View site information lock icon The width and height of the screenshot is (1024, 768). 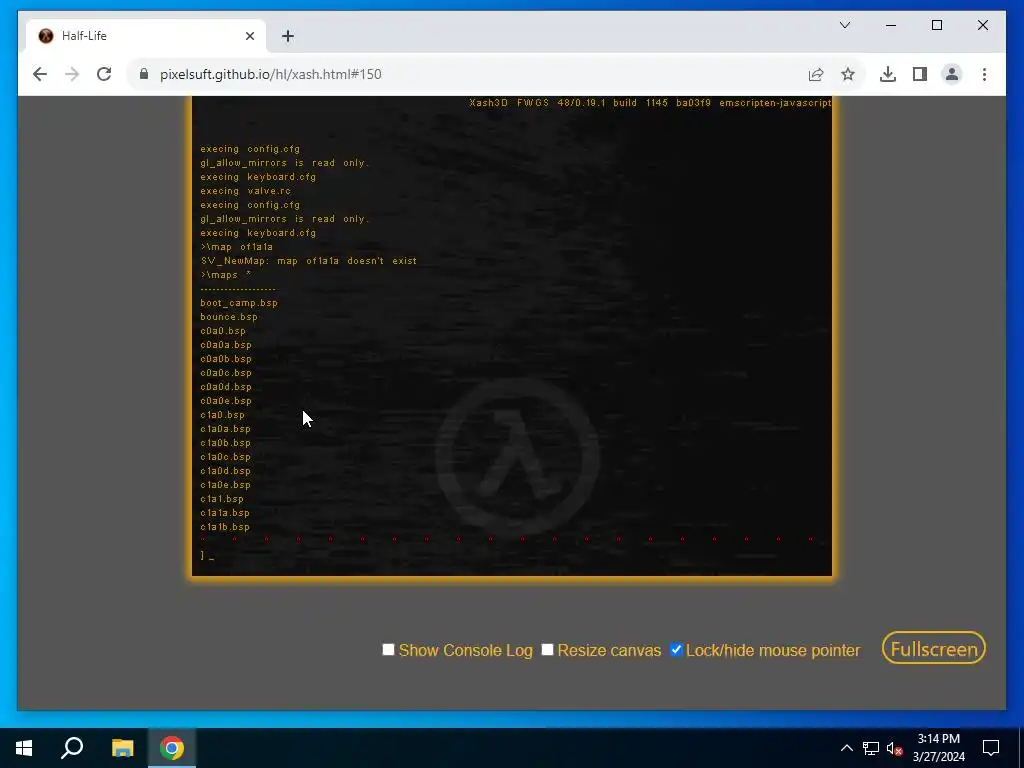click(x=144, y=74)
